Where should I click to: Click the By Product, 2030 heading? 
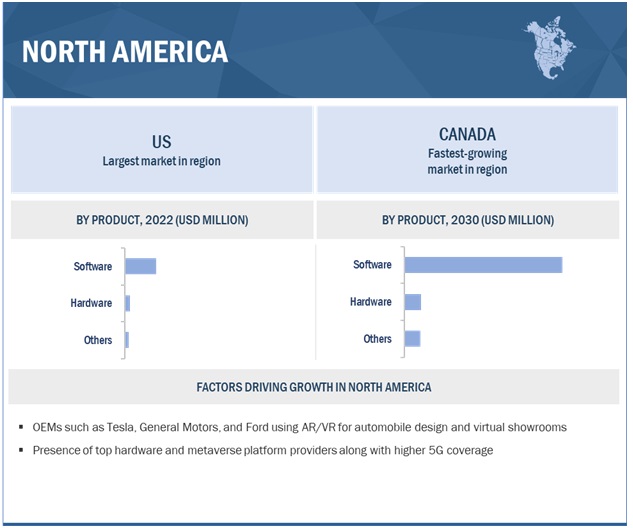(x=467, y=219)
